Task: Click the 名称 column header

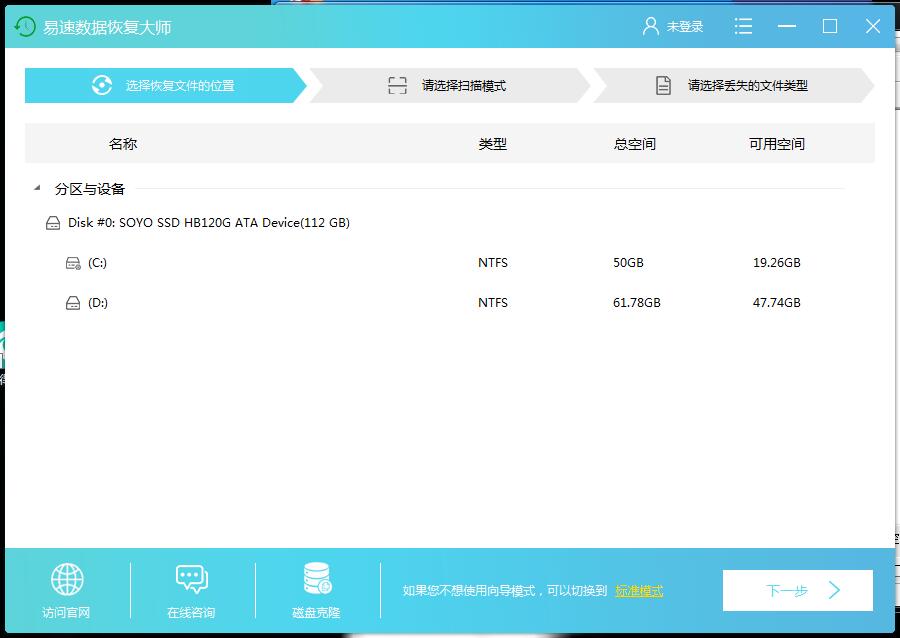Action: click(x=123, y=144)
